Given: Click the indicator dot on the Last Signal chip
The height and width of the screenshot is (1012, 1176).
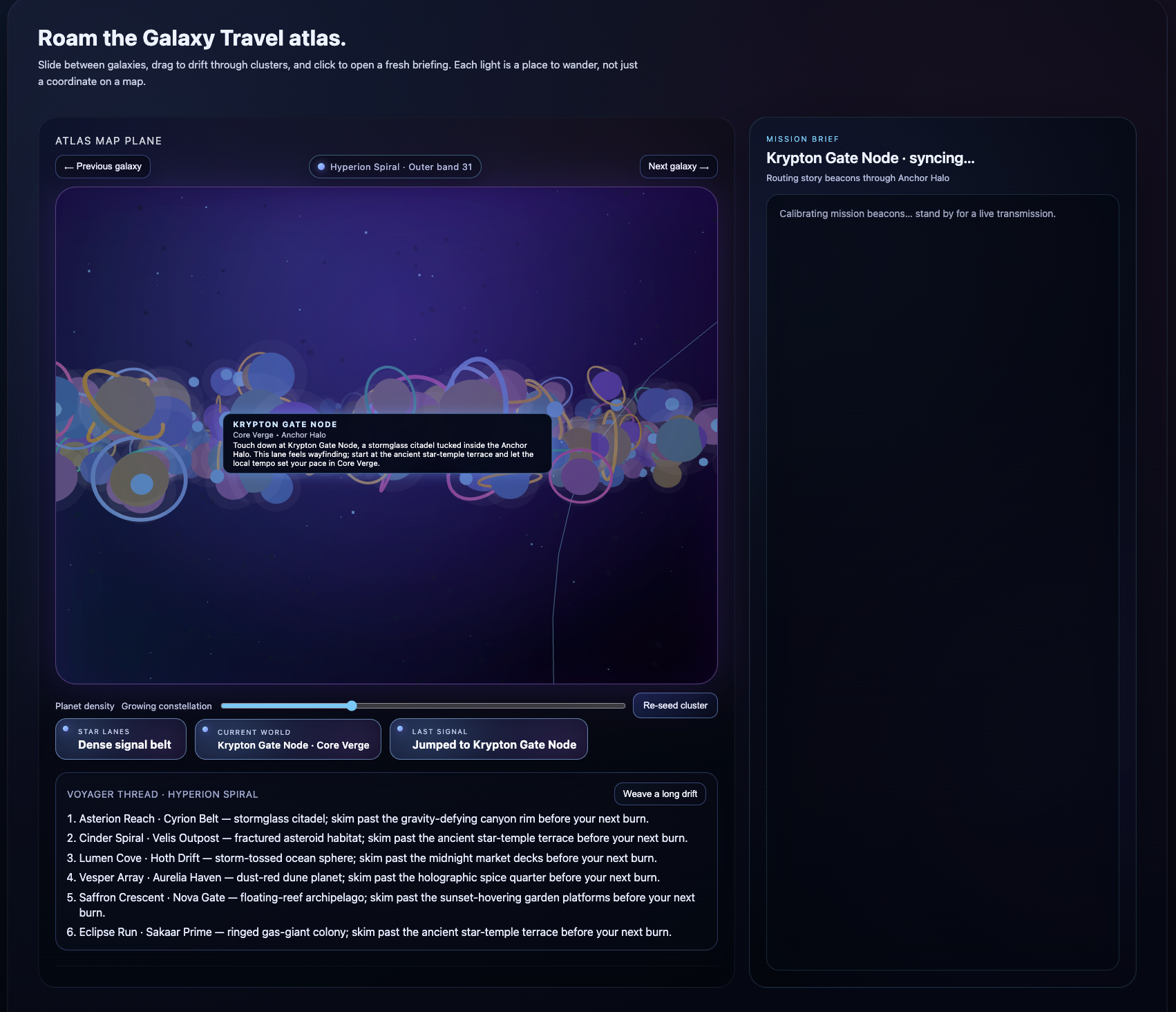Looking at the screenshot, I should tap(400, 729).
